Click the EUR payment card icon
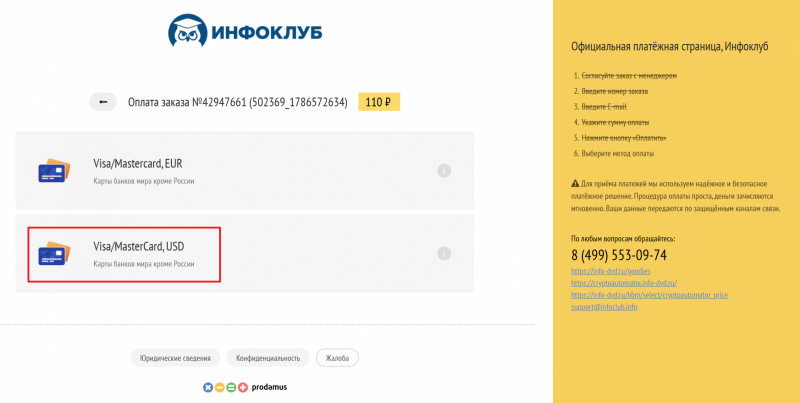Screen dimensions: 800x403 54,170
